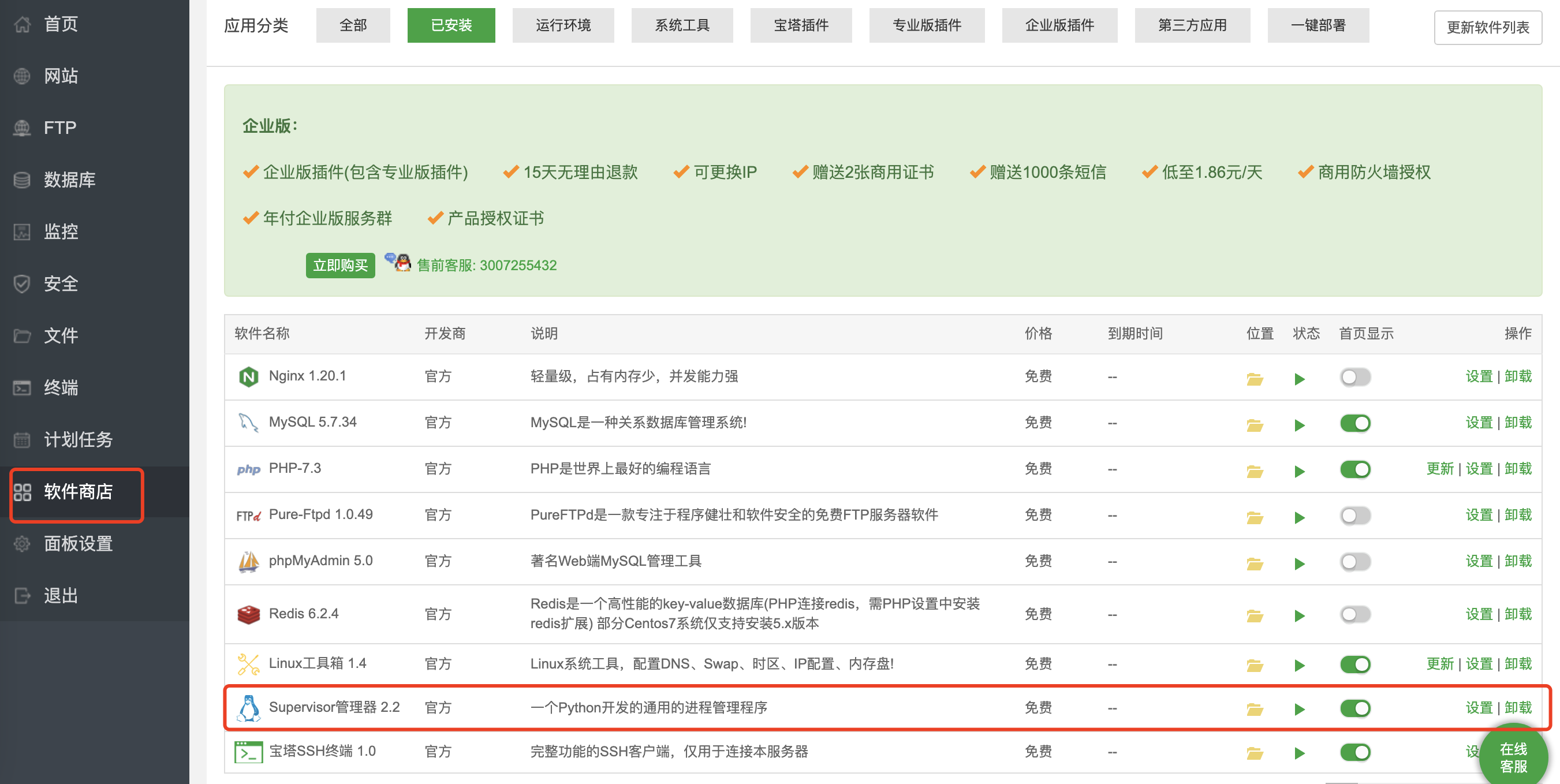Select the 企业版插件 category tab
Screen dimensions: 1560x784
1059,25
